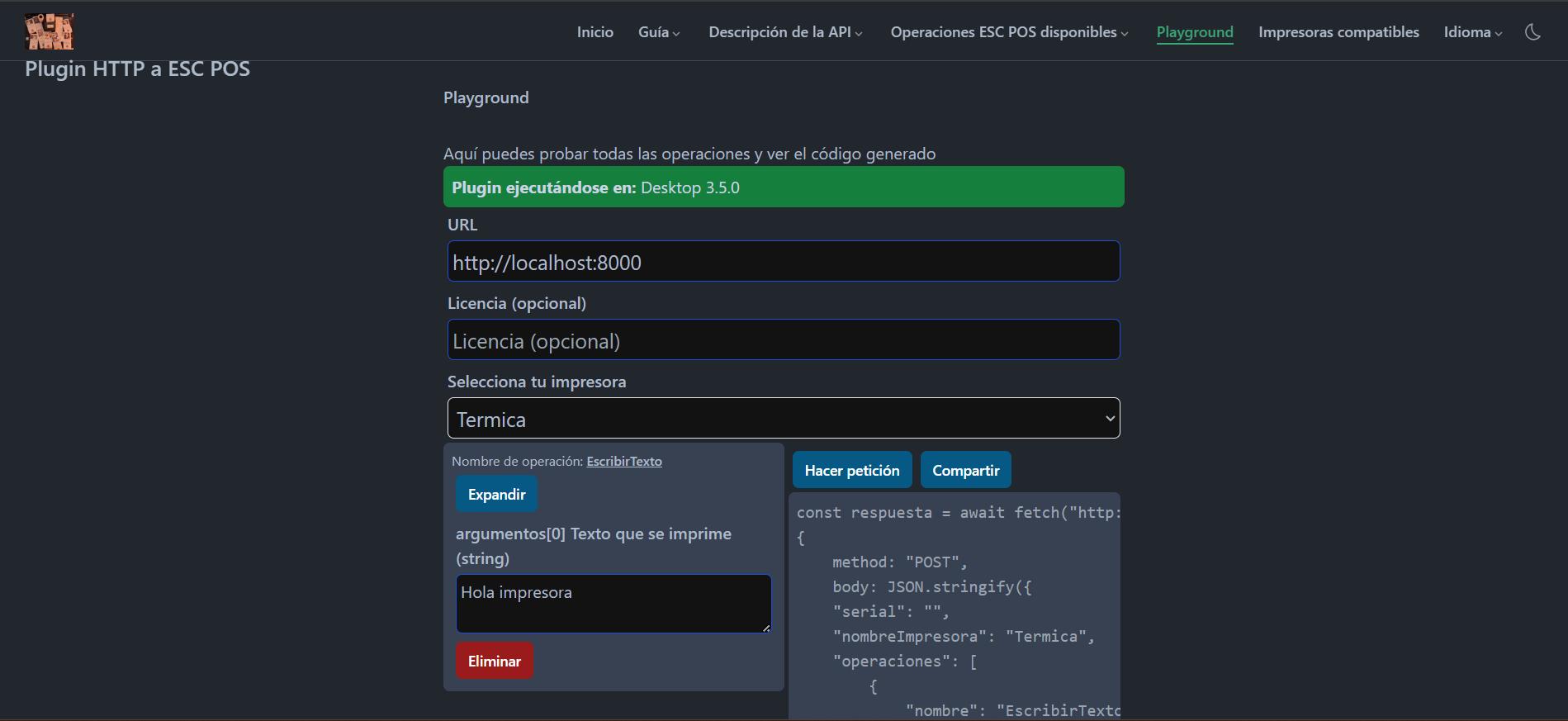Click the generated code line "method: "POST""
The width and height of the screenshot is (1568, 721).
click(899, 562)
